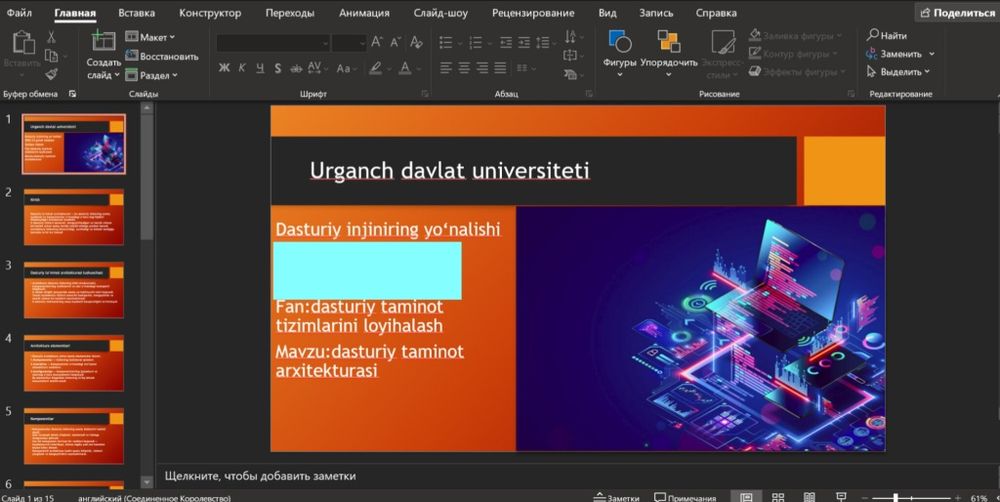Click the notes field Щелкните, чтобы добавить заметки
This screenshot has width=1000, height=502.
pos(260,476)
